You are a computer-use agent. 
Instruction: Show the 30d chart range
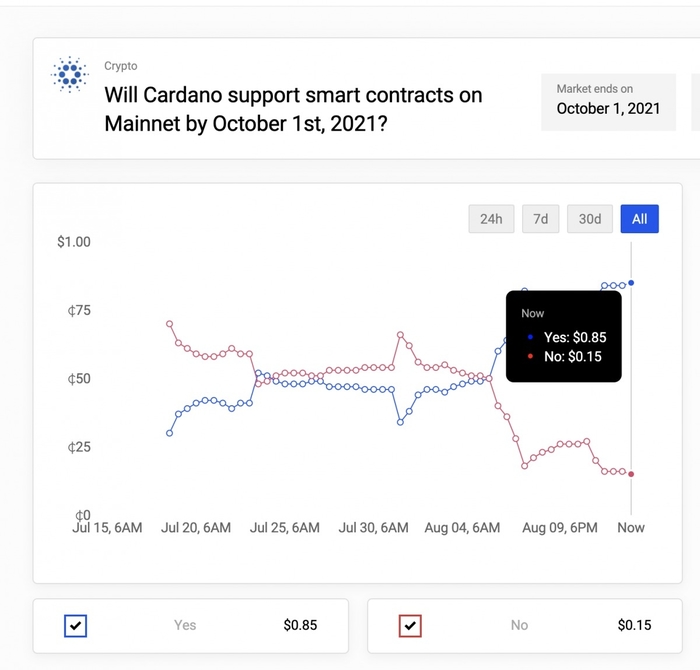590,219
